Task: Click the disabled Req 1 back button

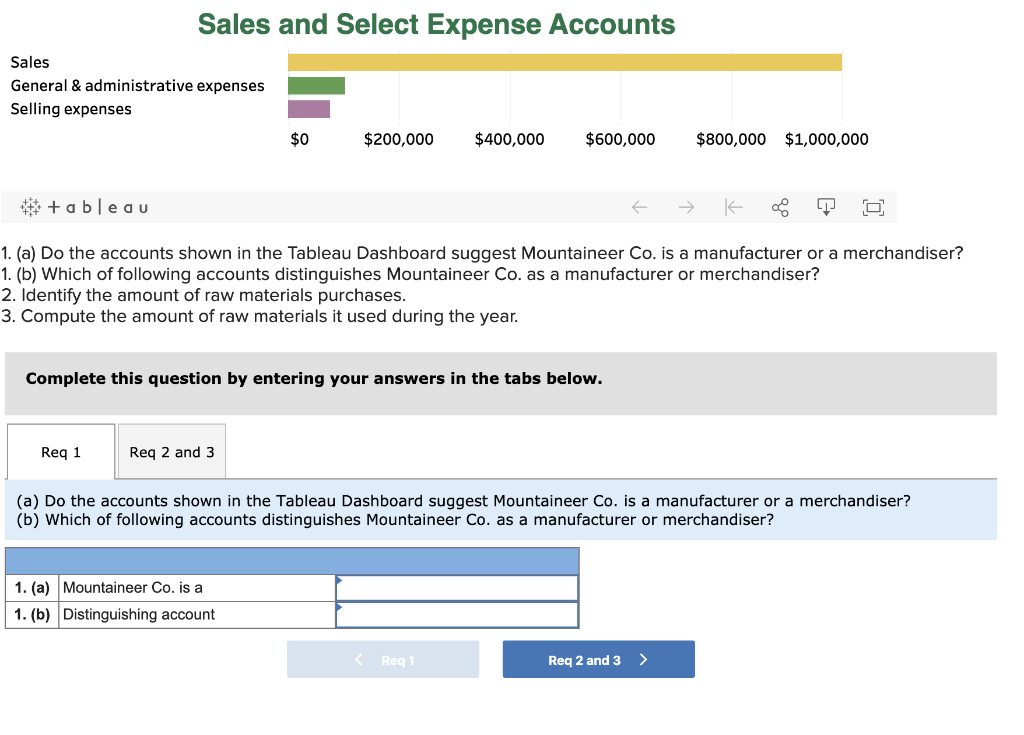Action: [x=383, y=659]
